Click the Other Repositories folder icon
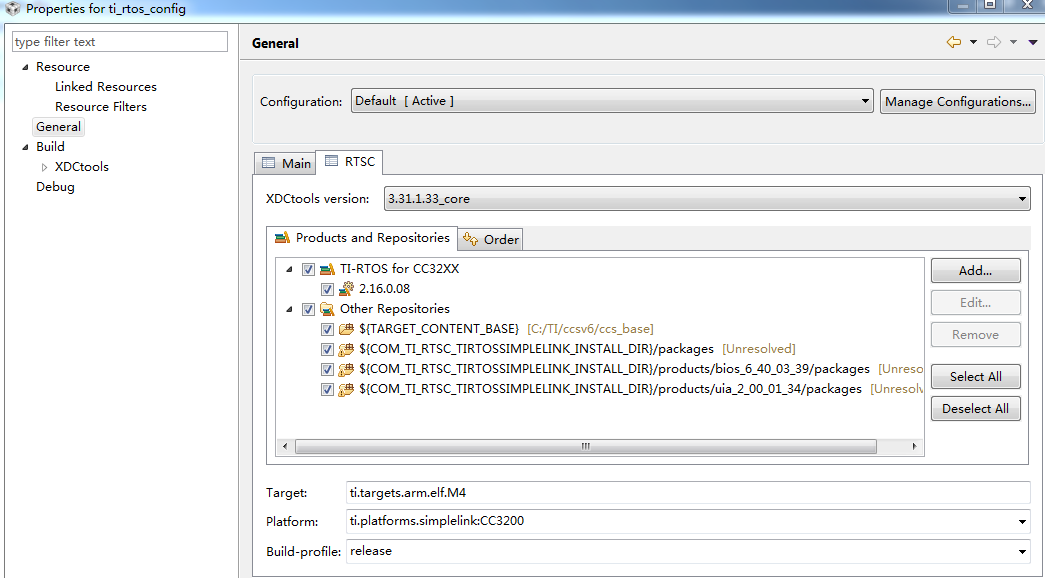The height and width of the screenshot is (578, 1045). click(x=327, y=309)
